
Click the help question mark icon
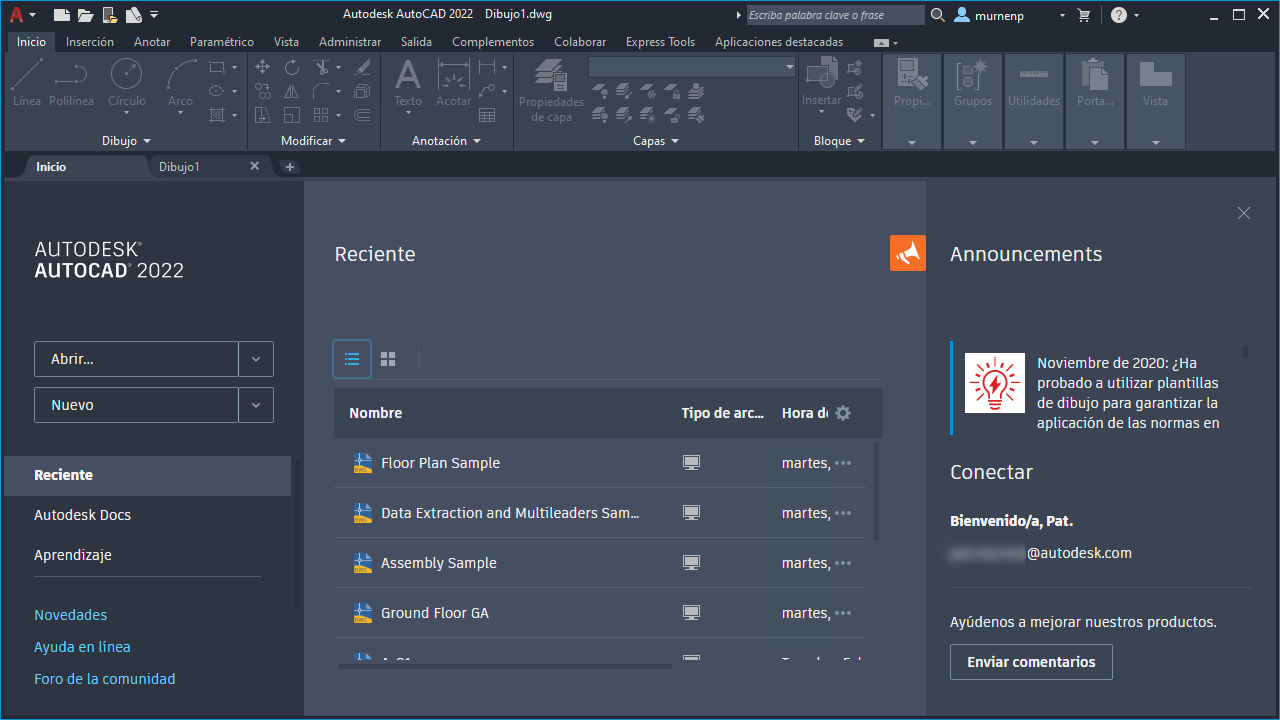tap(1119, 15)
